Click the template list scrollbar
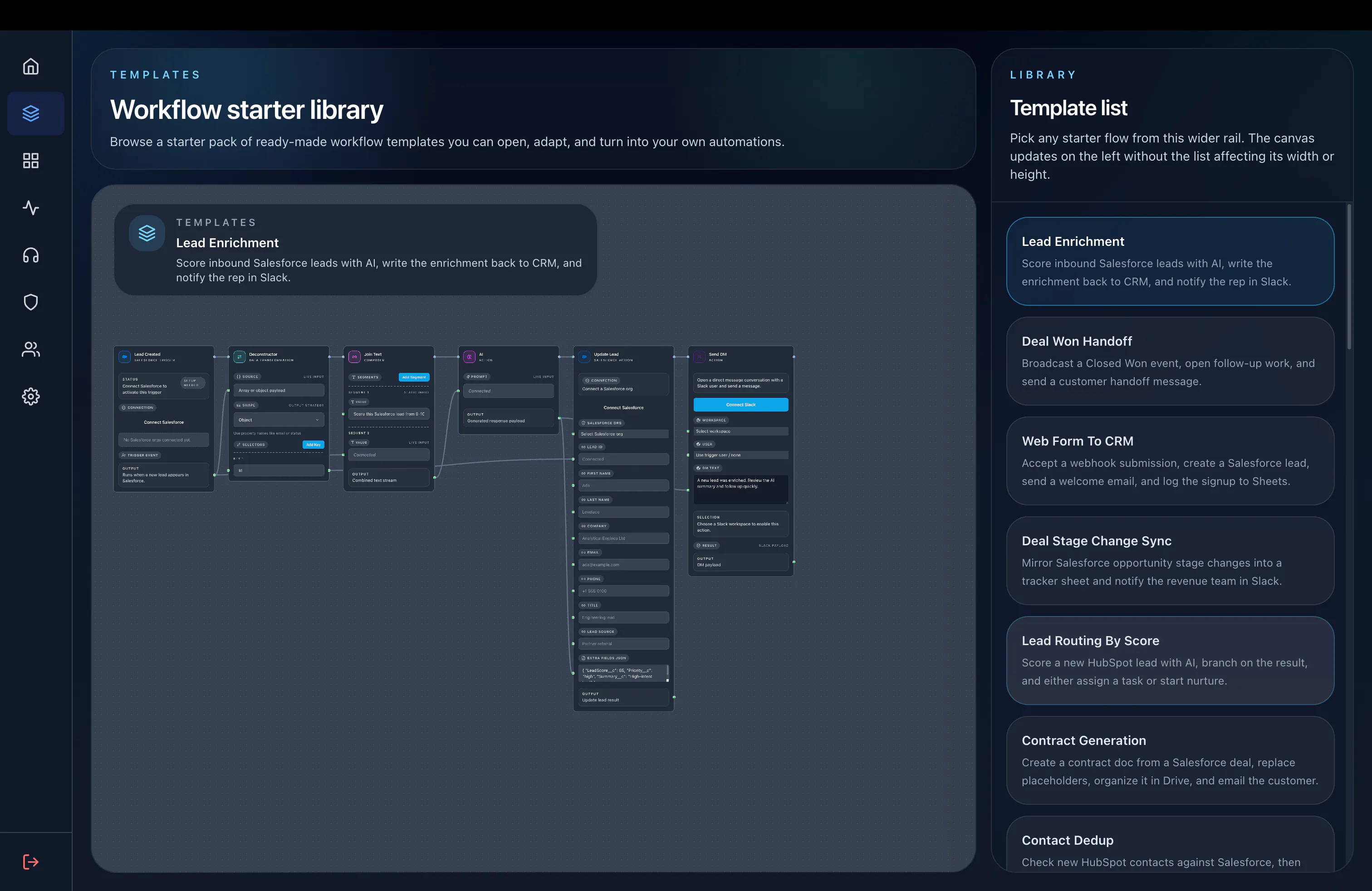Screen dimensions: 1372x891 click(x=1348, y=277)
